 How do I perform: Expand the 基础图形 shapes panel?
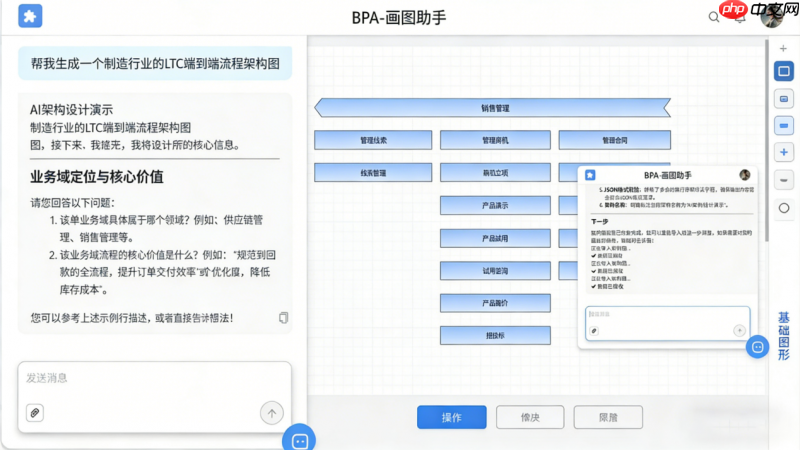click(x=783, y=335)
